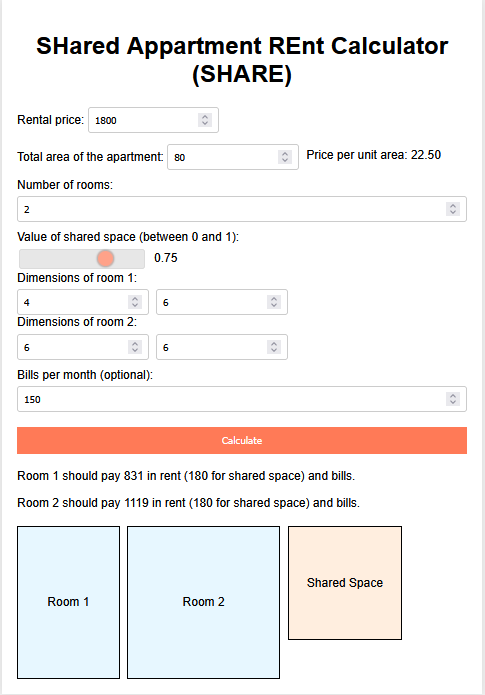Click the Shared Space box in layout

point(345,583)
